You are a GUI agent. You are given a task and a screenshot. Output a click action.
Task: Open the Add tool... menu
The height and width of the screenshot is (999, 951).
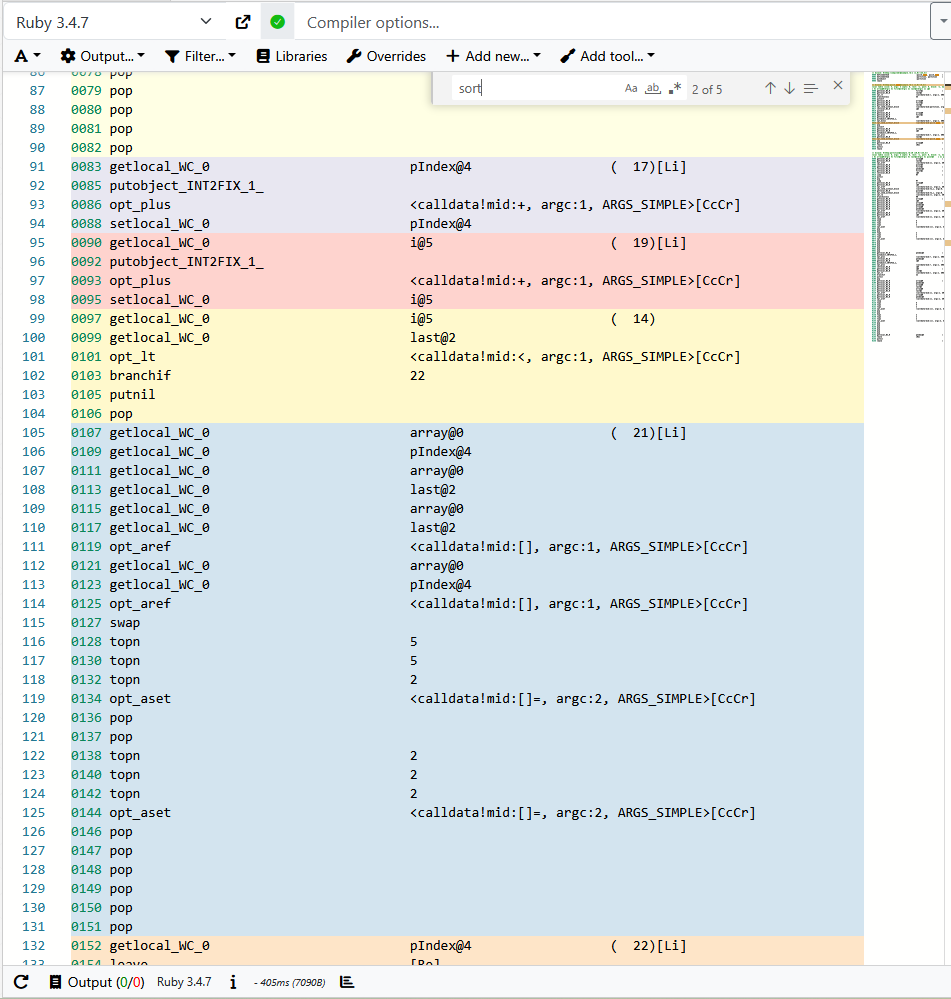[607, 56]
